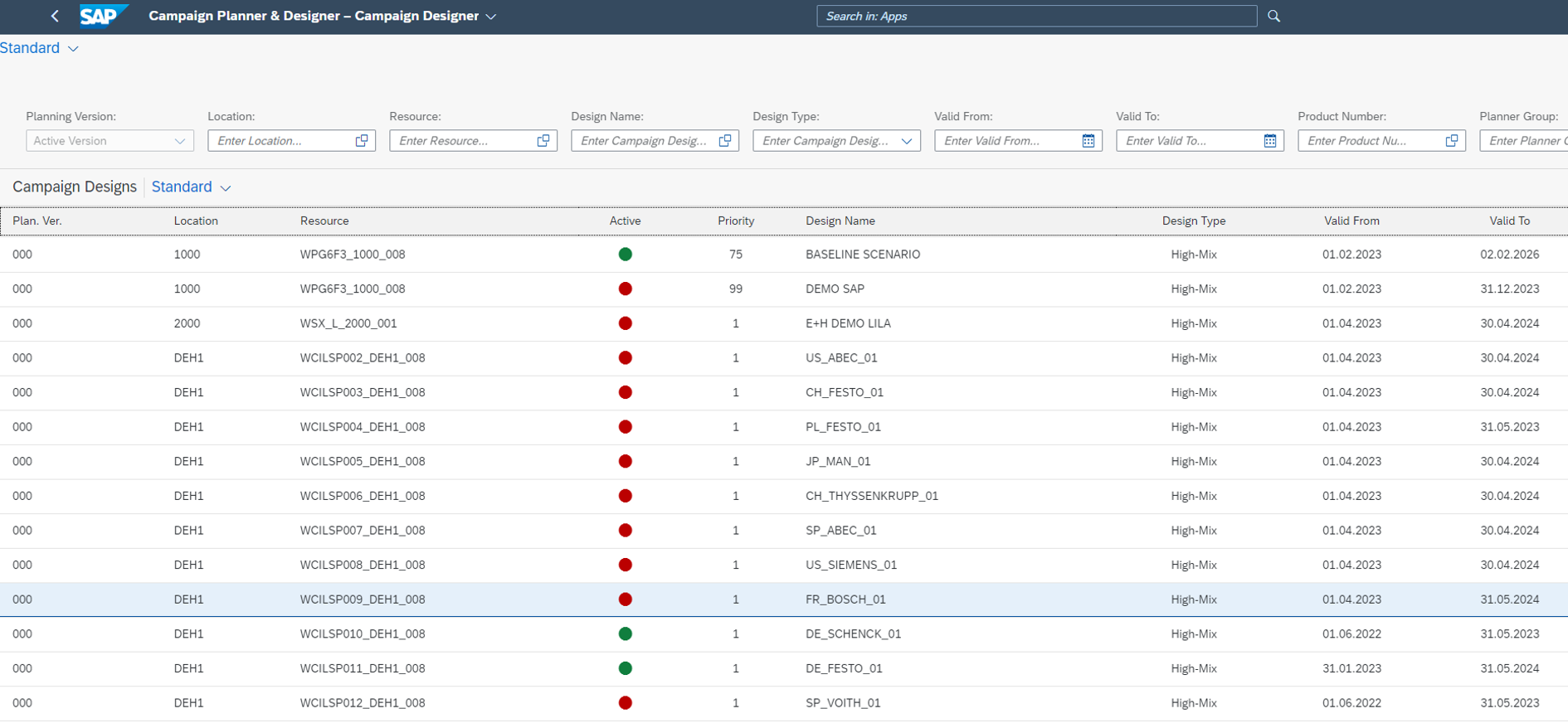This screenshot has height=728, width=1568.
Task: Focus the Planner Group filter input
Action: pyautogui.click(x=1524, y=141)
